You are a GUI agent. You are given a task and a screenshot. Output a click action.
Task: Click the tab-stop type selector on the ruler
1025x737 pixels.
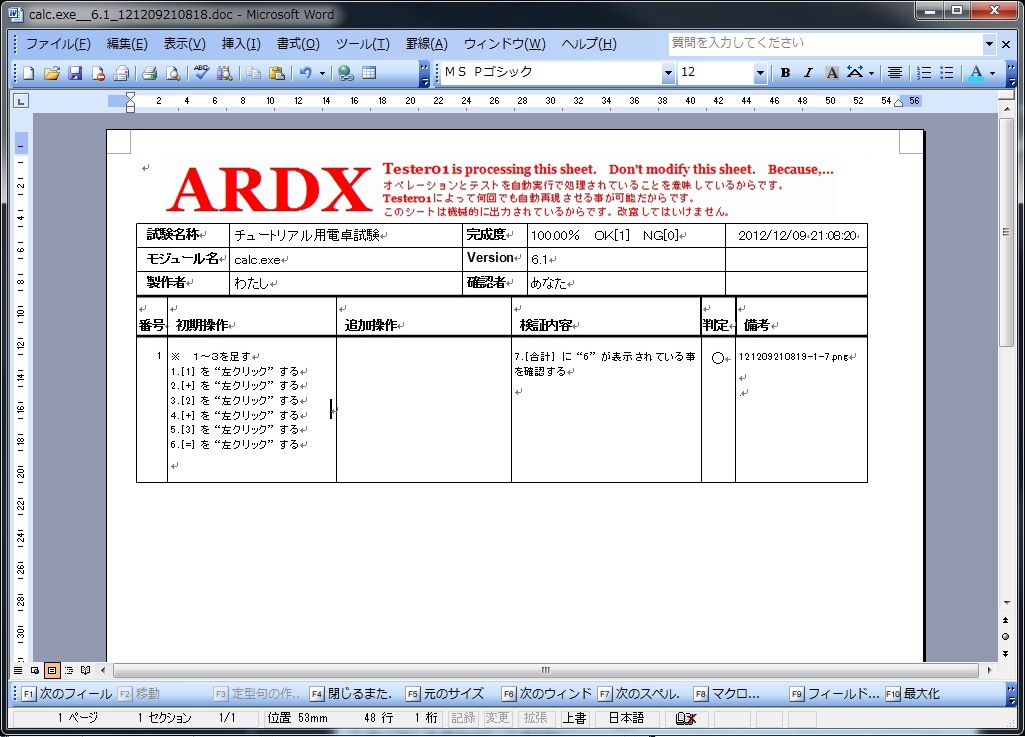[x=22, y=101]
